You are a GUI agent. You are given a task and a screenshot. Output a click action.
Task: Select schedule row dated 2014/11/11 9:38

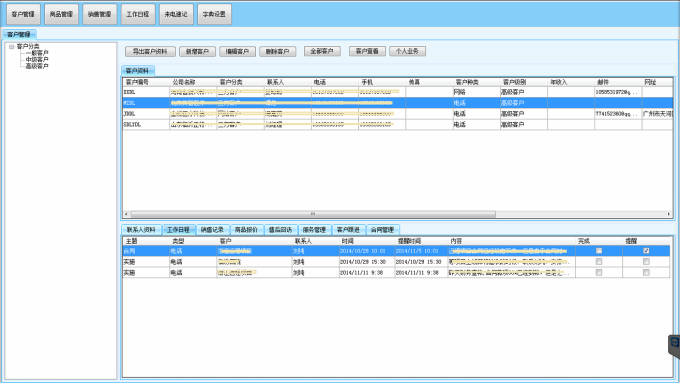coord(396,272)
